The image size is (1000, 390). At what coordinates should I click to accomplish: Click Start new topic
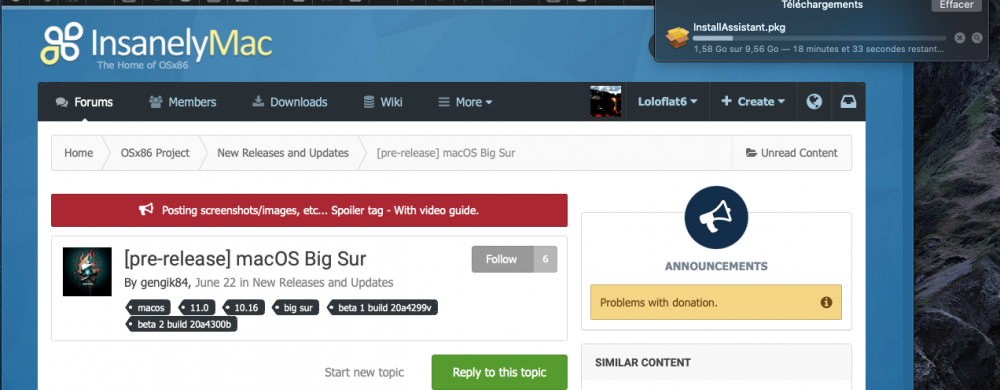(364, 373)
